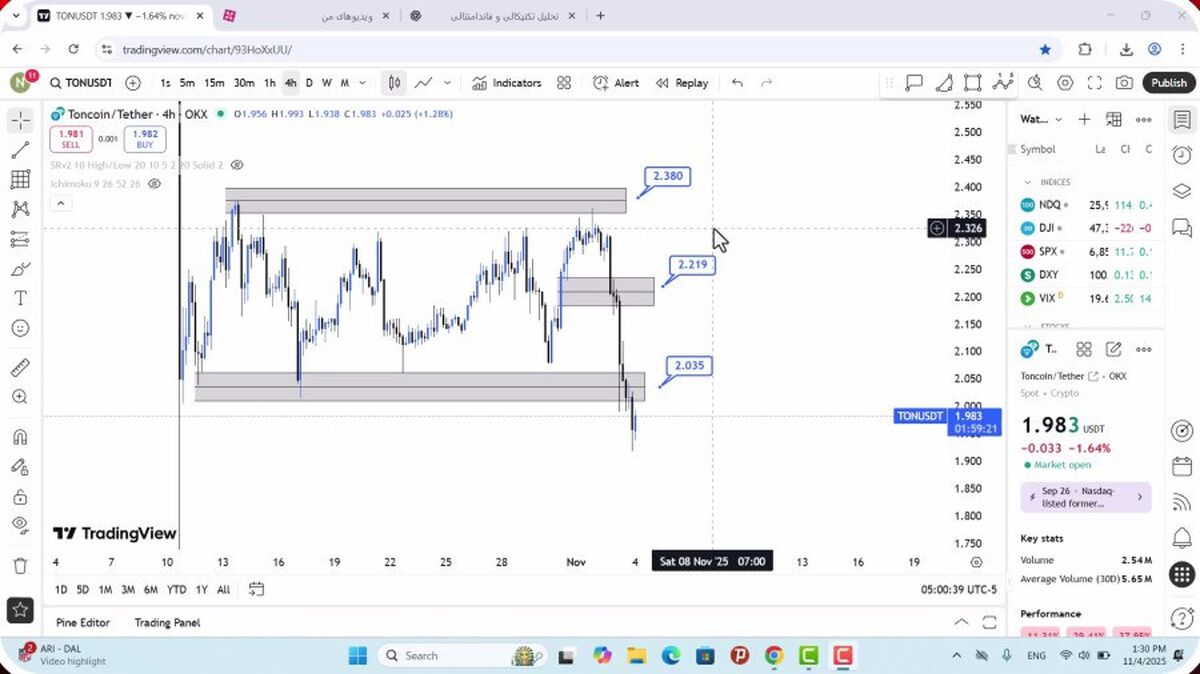Open TONUSDT symbol search
1200x674 pixels.
click(80, 83)
